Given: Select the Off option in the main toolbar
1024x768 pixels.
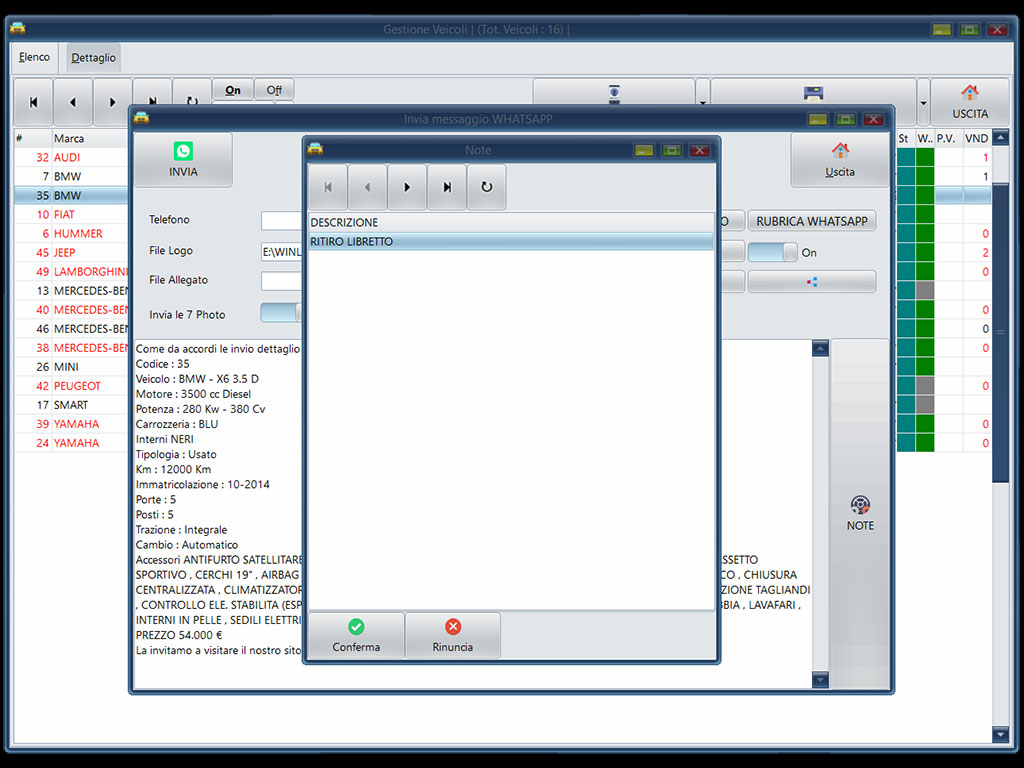Looking at the screenshot, I should tap(274, 90).
